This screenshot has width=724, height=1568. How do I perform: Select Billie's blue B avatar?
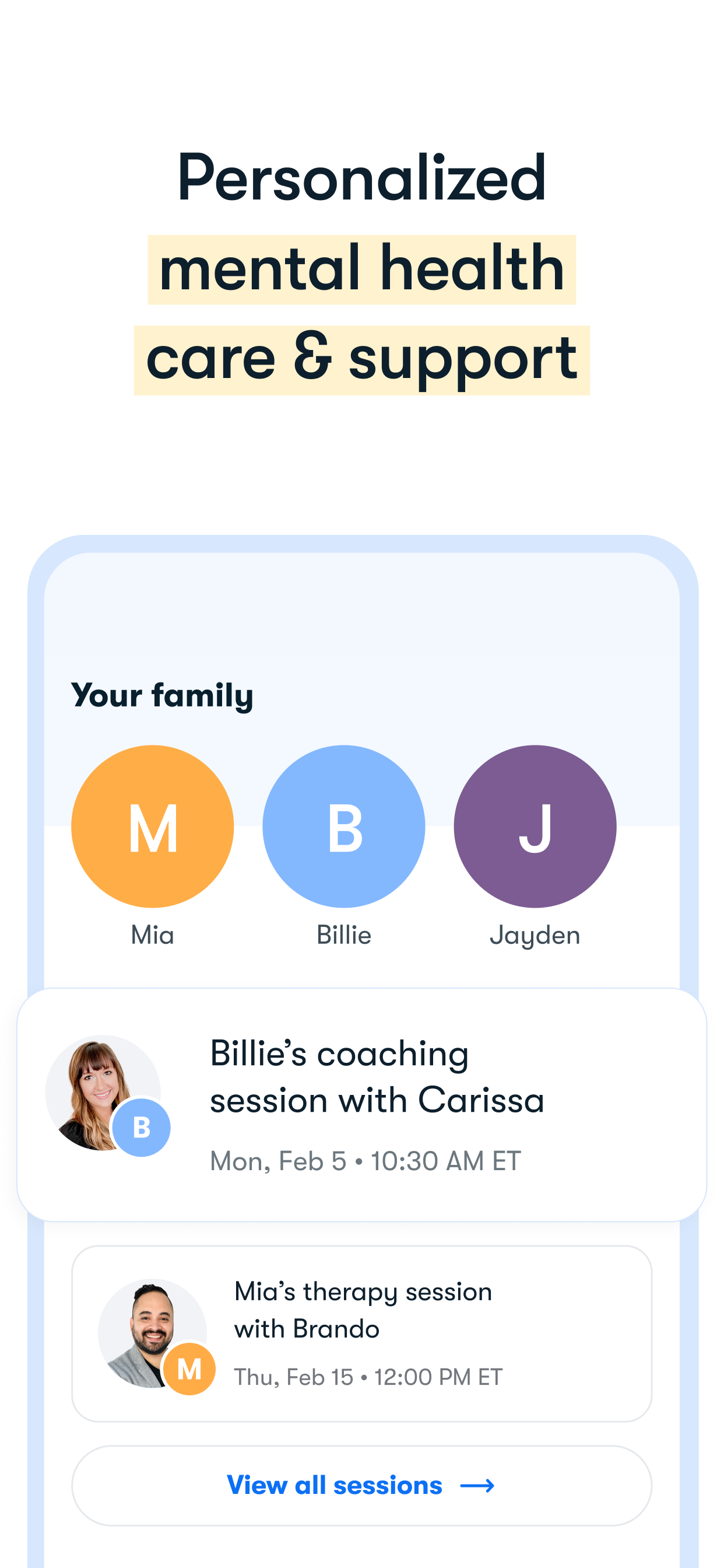pyautogui.click(x=344, y=826)
